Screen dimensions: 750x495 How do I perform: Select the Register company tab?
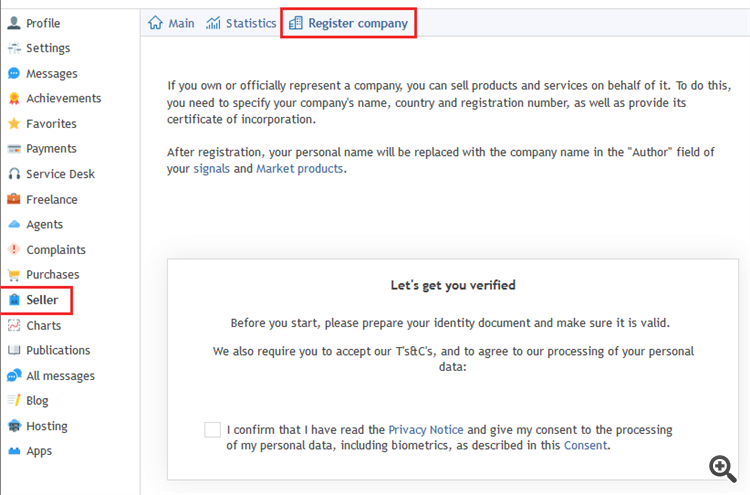point(348,23)
